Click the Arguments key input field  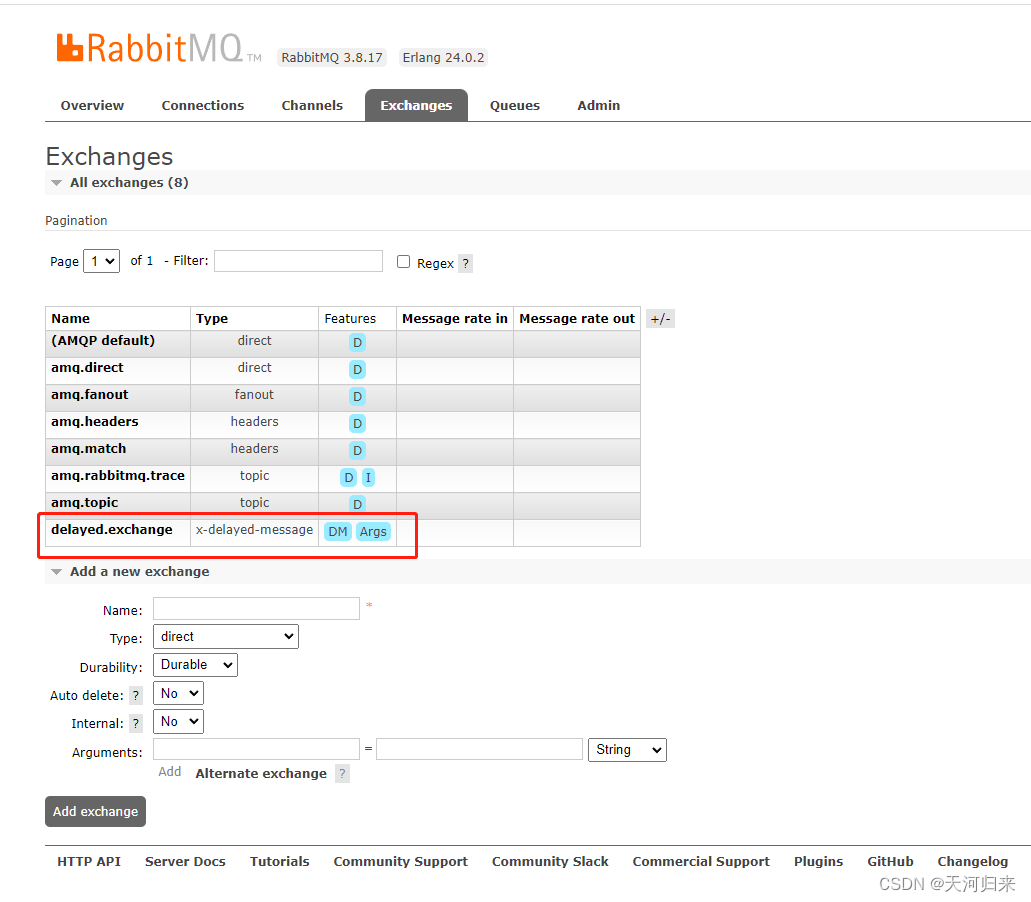(256, 749)
